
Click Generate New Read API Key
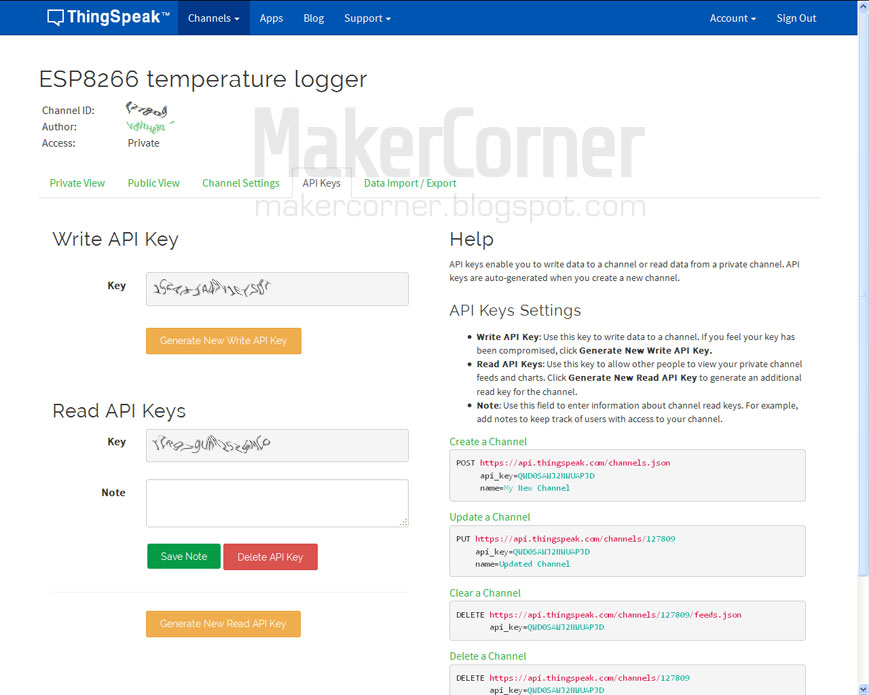click(222, 623)
